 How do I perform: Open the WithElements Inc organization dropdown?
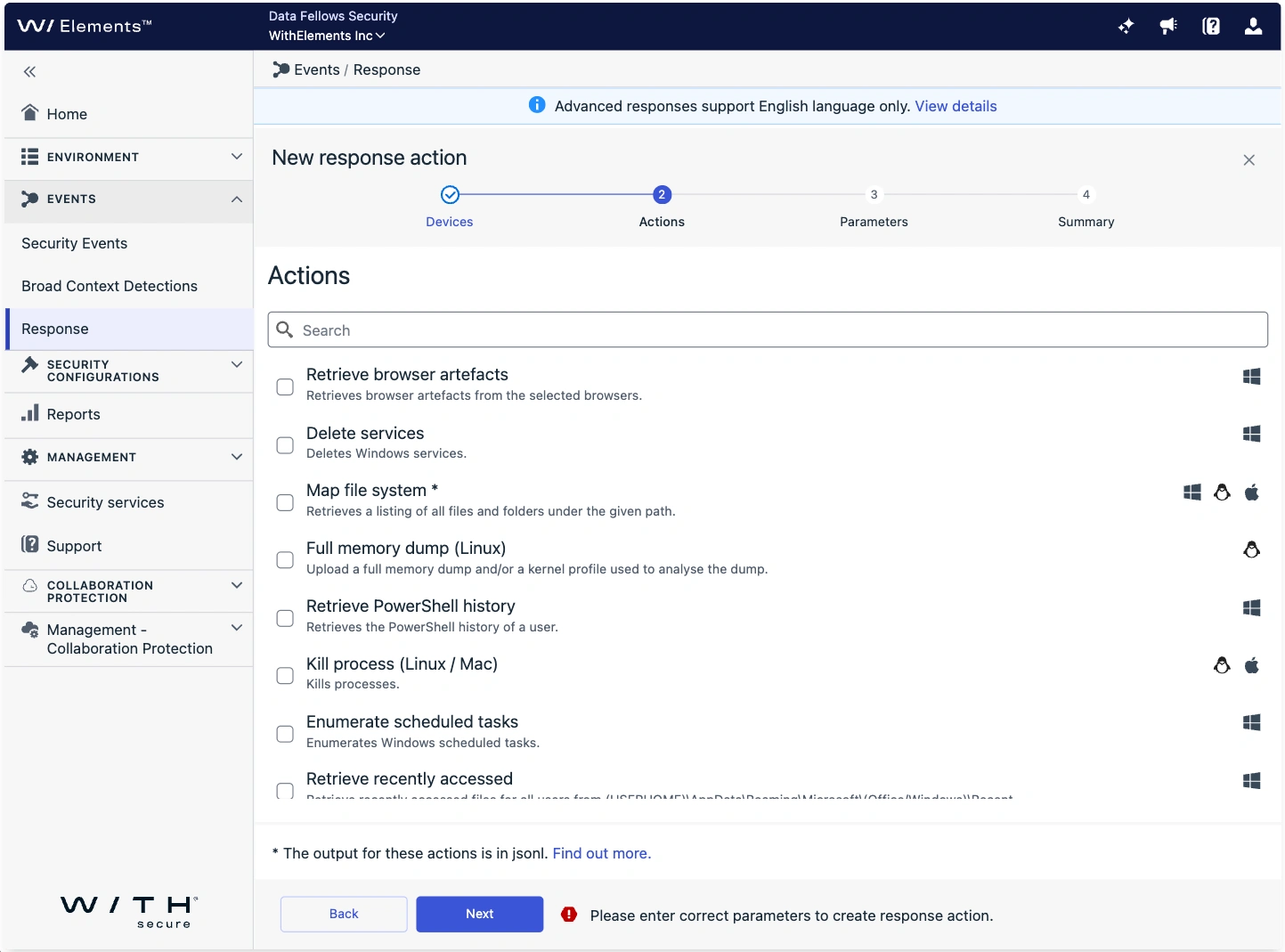tap(327, 36)
